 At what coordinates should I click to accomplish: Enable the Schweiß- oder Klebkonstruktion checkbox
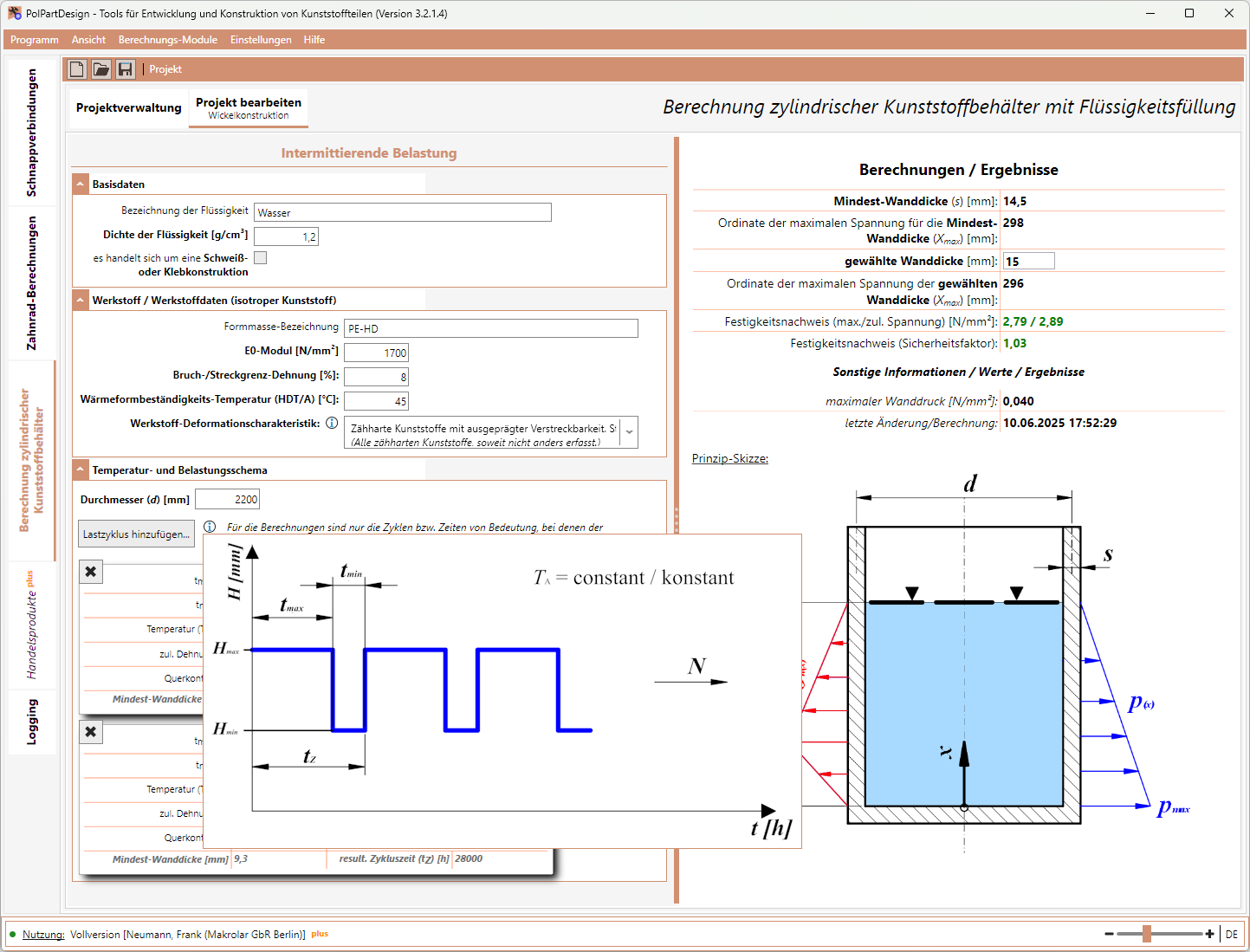click(260, 257)
